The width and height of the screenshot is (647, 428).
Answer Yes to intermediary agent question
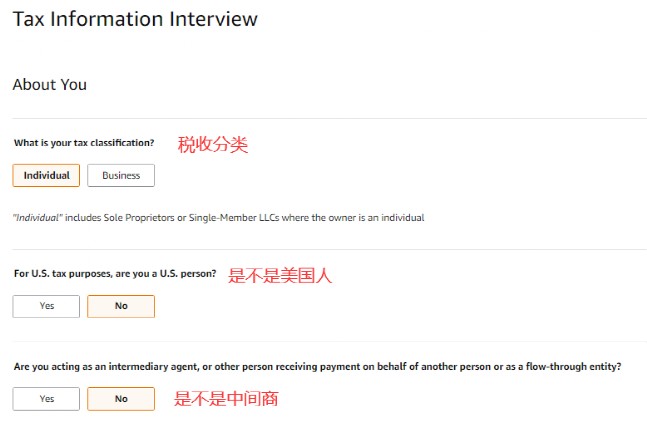(x=46, y=398)
